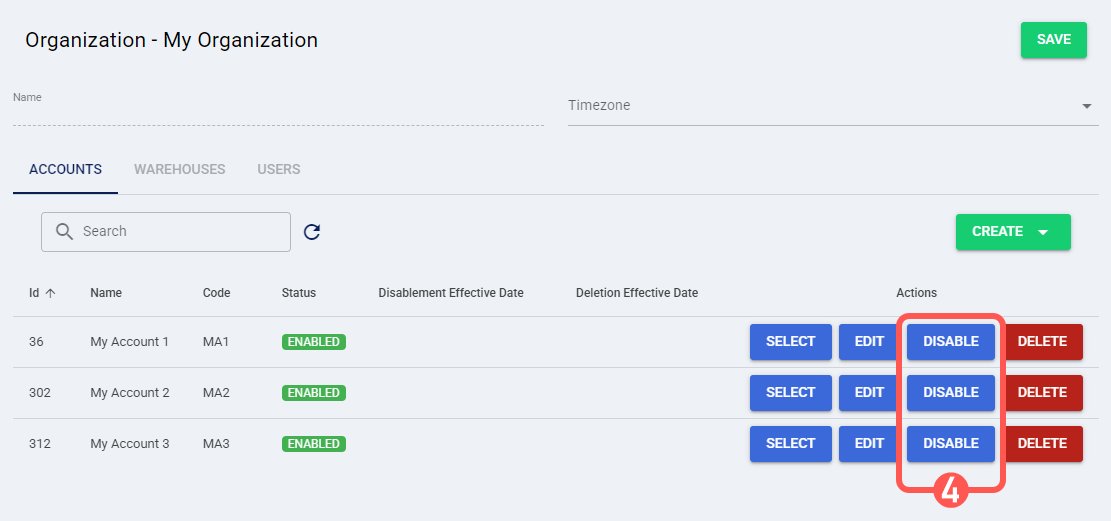
Task: Click SELECT for My Account 3
Action: [x=790, y=443]
